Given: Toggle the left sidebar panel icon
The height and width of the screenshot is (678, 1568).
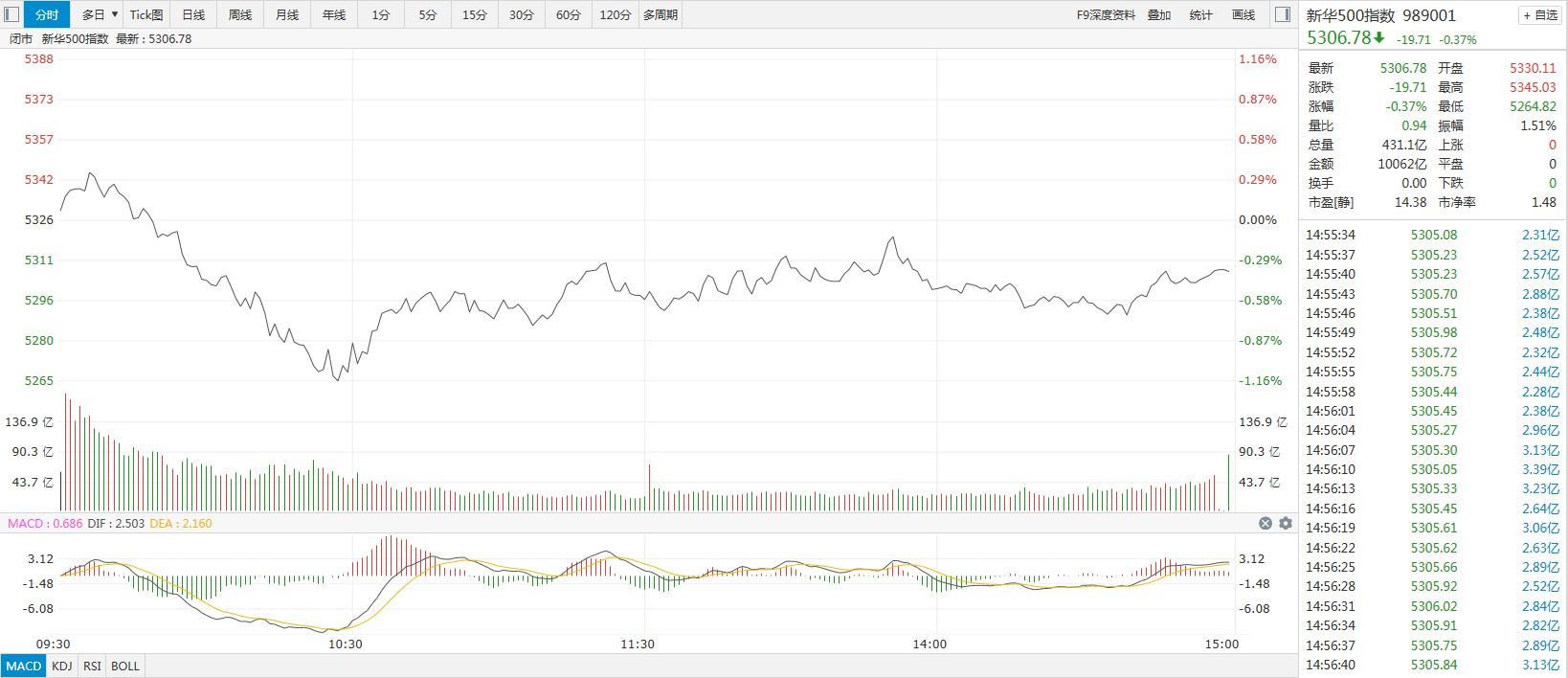Looking at the screenshot, I should coord(11,14).
